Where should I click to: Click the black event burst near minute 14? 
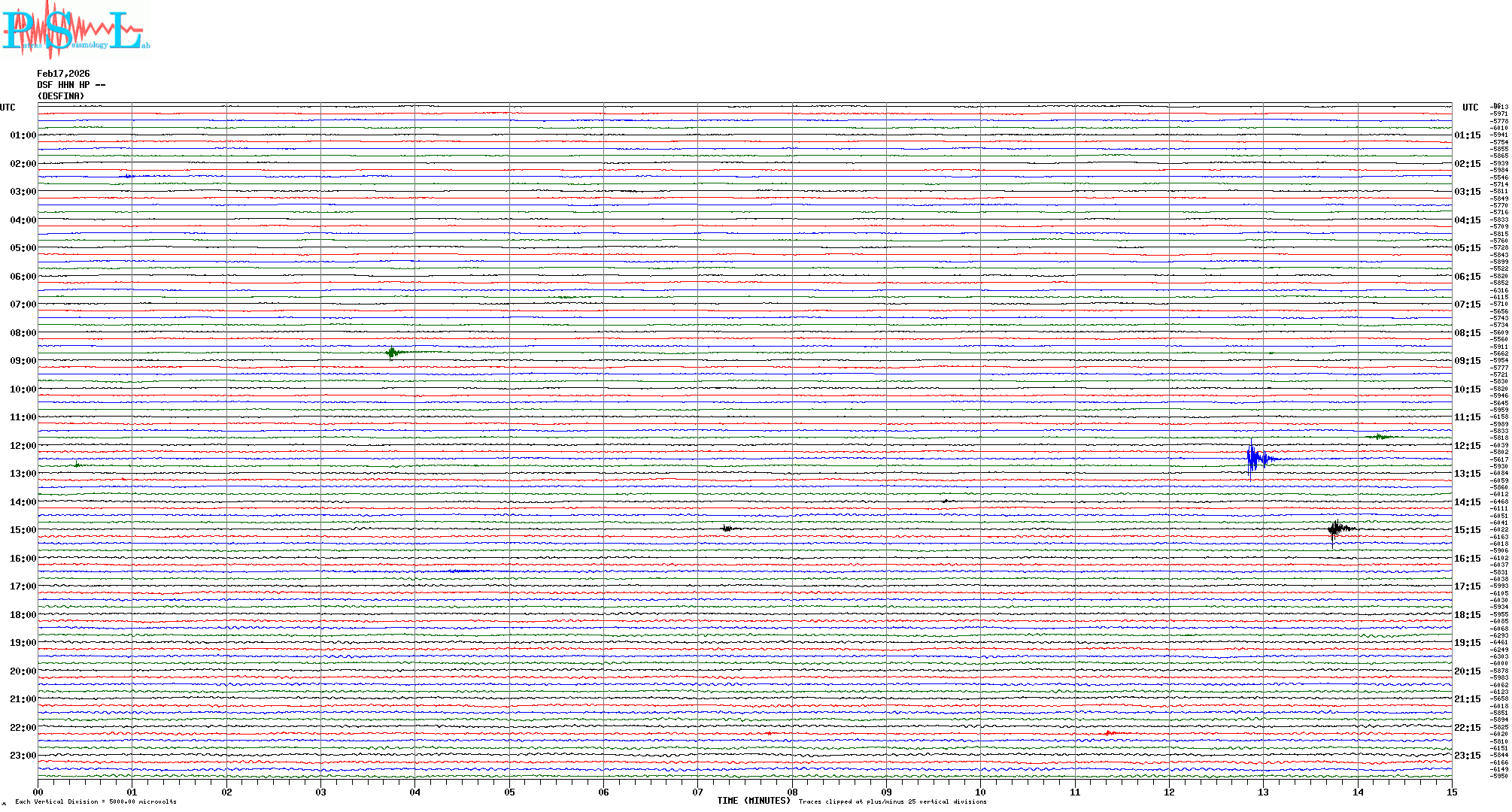(x=1336, y=529)
